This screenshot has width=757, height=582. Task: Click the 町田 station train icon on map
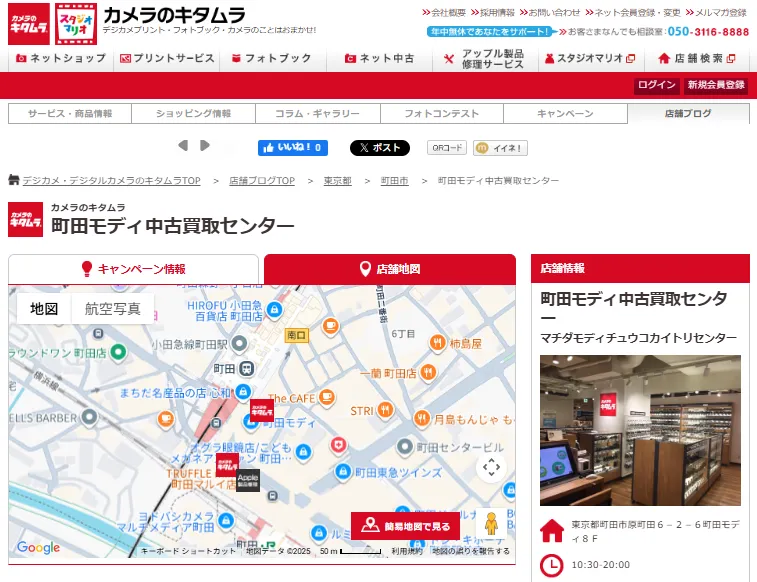tap(247, 369)
